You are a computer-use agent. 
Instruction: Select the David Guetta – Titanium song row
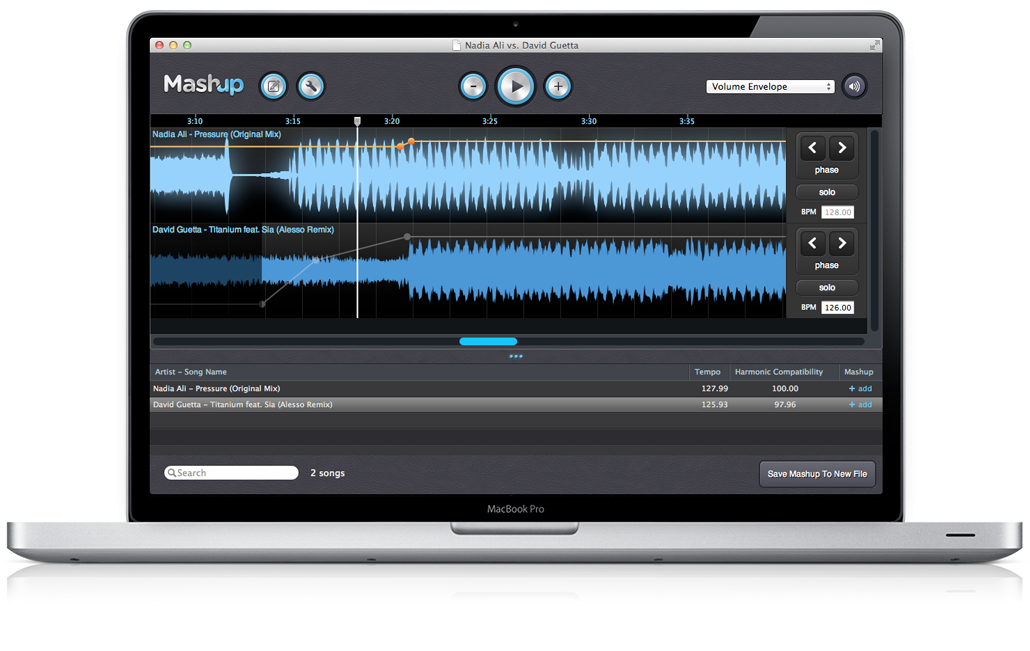(516, 405)
